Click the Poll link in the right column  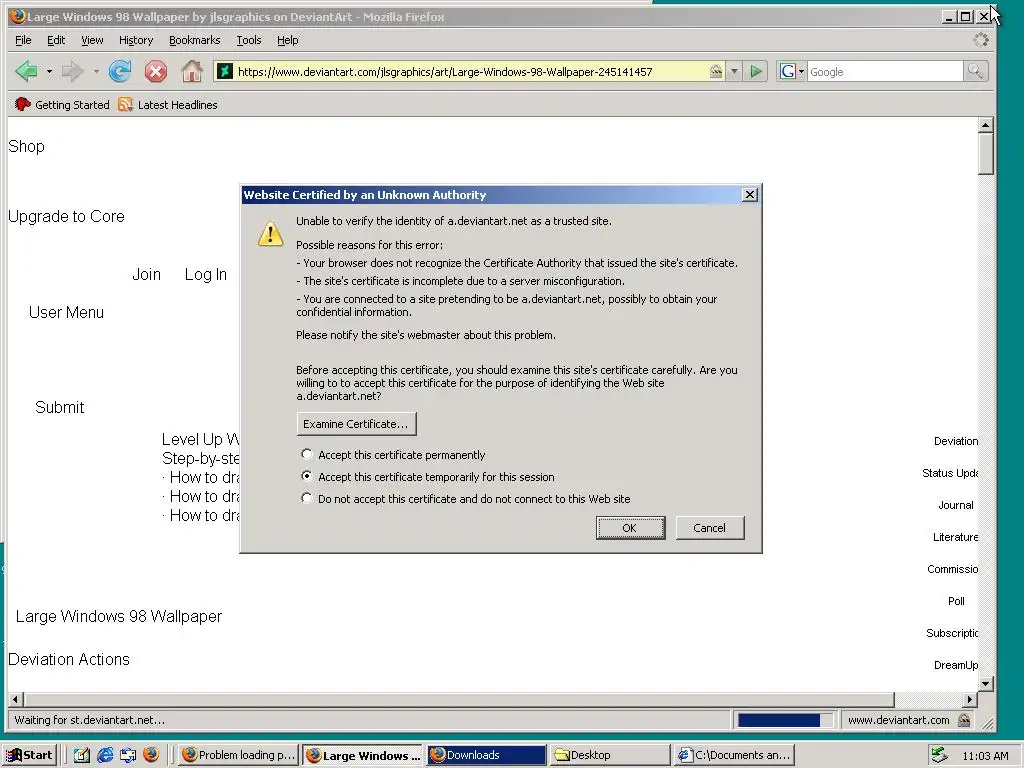tap(956, 601)
